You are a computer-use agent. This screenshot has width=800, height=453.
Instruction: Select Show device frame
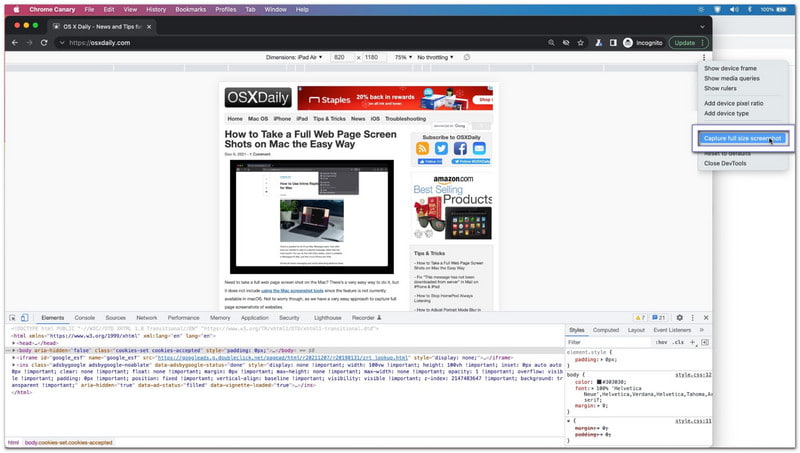[x=730, y=68]
